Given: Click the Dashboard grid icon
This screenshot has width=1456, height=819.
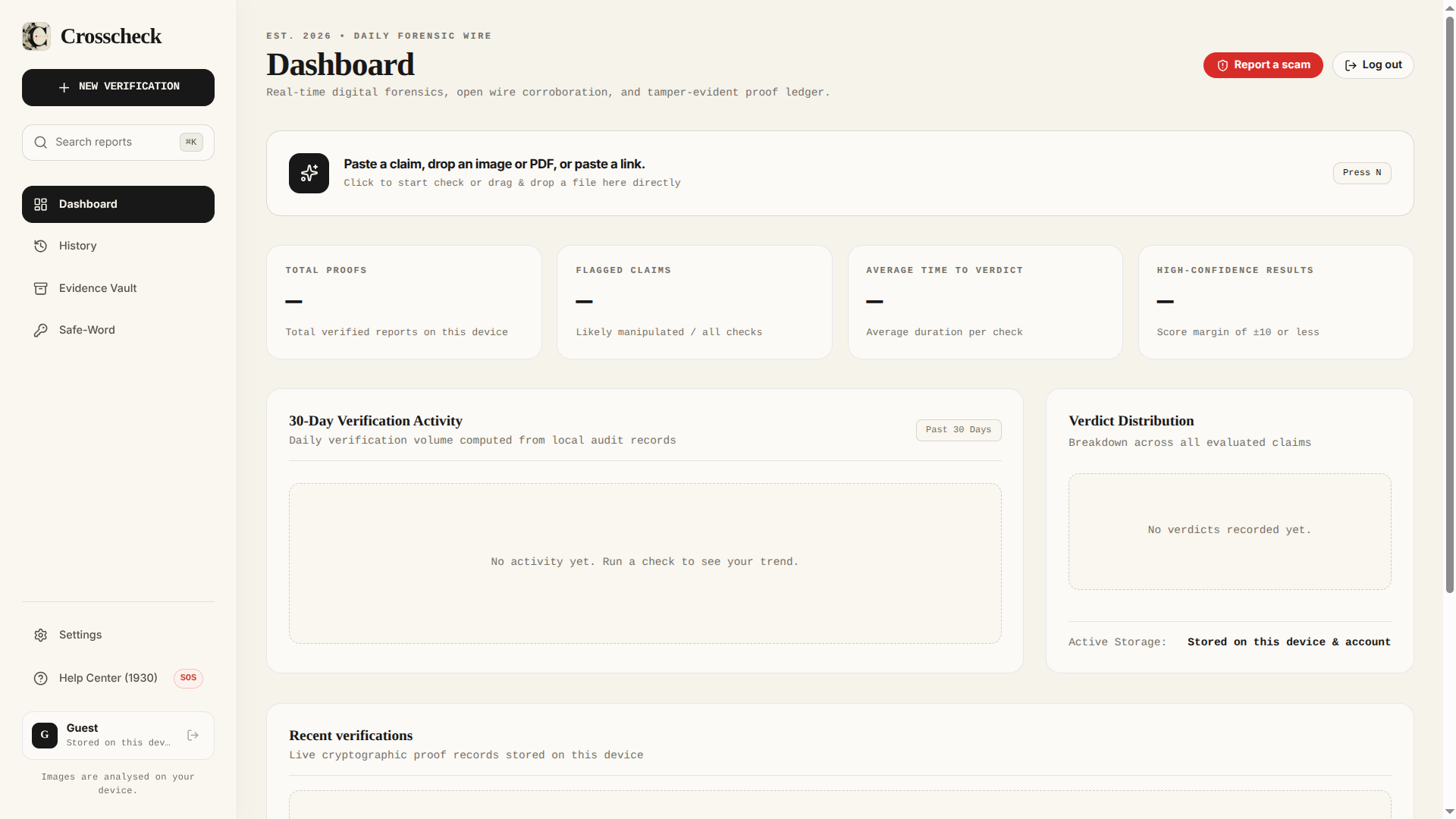Looking at the screenshot, I should (x=41, y=205).
